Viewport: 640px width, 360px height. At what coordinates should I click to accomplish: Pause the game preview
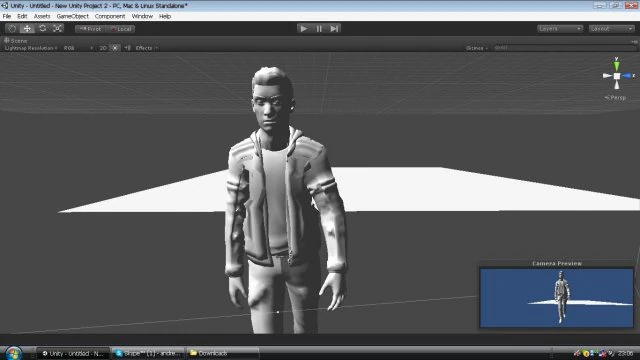pos(319,29)
